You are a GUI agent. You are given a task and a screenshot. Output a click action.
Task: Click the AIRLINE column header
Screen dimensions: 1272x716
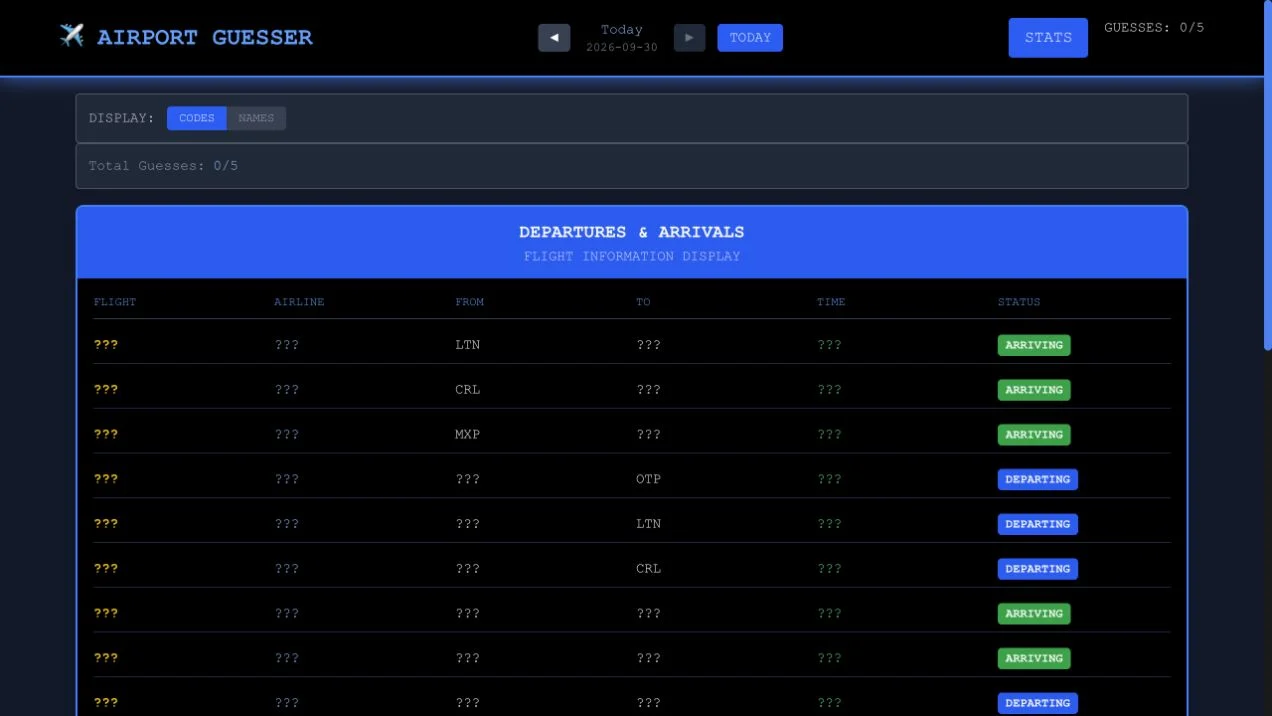(x=299, y=302)
